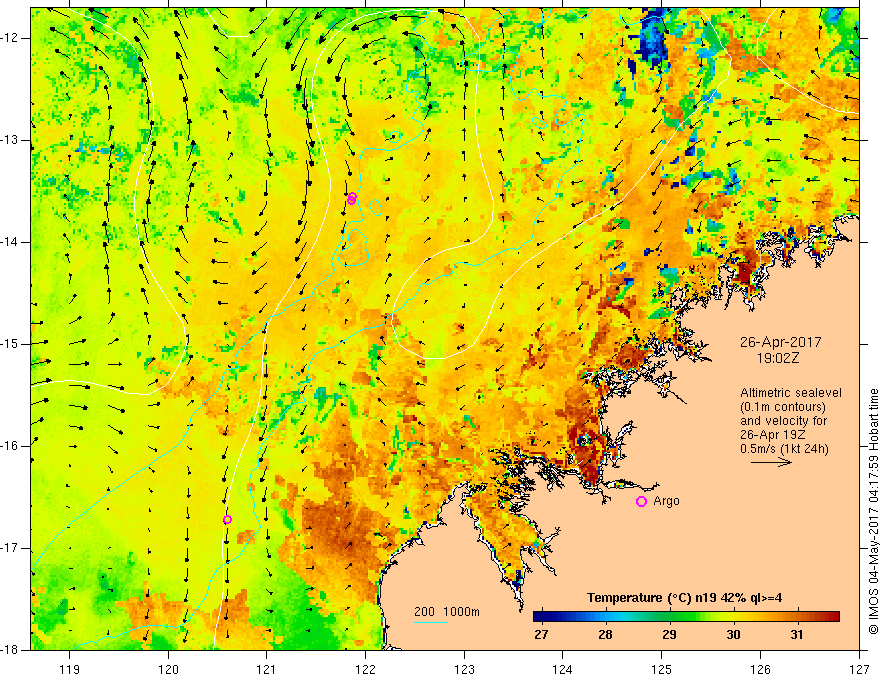The image size is (880, 680).
Task: Click the '(0.1m contours)' caption line
Action: 783,407
